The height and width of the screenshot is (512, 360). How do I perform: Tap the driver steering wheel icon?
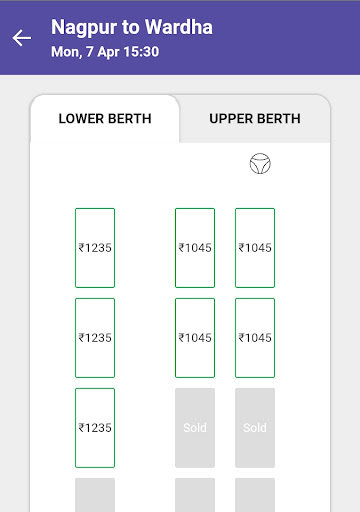(x=260, y=163)
